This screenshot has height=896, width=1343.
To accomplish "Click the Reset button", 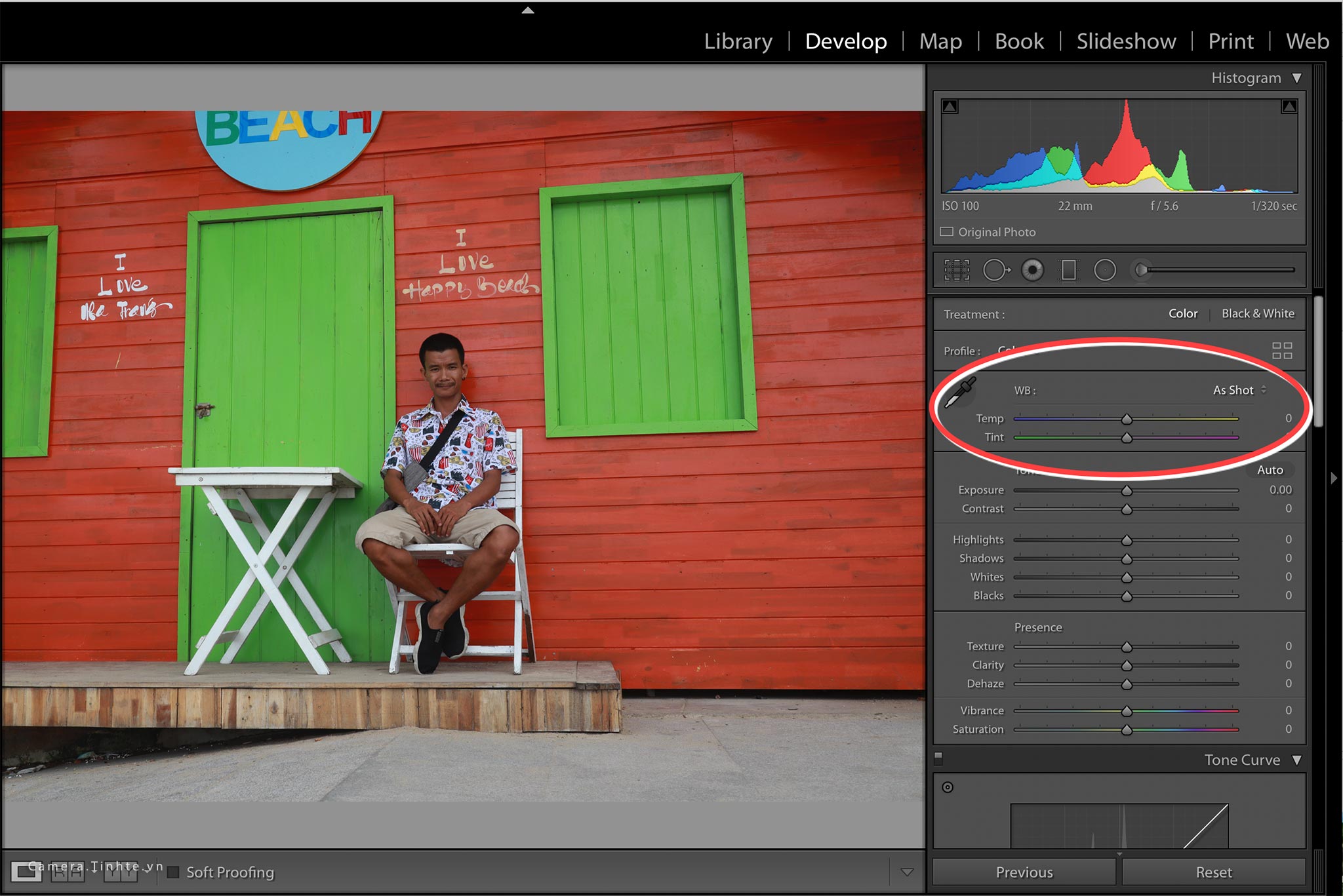I will [1213, 872].
